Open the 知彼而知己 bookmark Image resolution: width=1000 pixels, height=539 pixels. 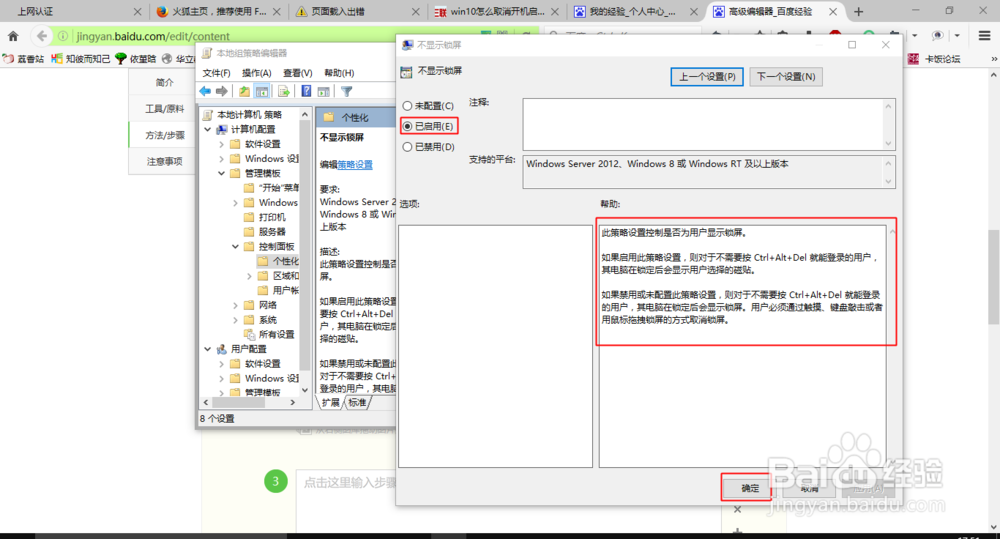pyautogui.click(x=81, y=59)
